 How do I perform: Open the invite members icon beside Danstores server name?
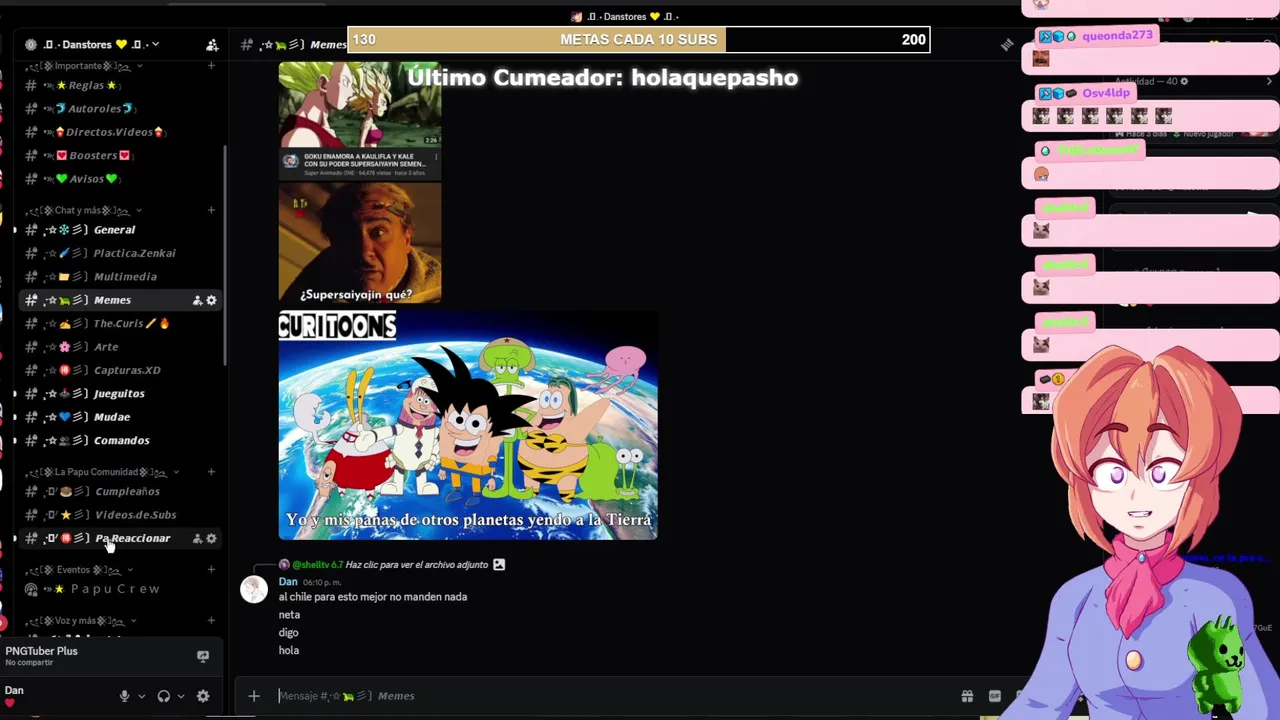coord(212,45)
